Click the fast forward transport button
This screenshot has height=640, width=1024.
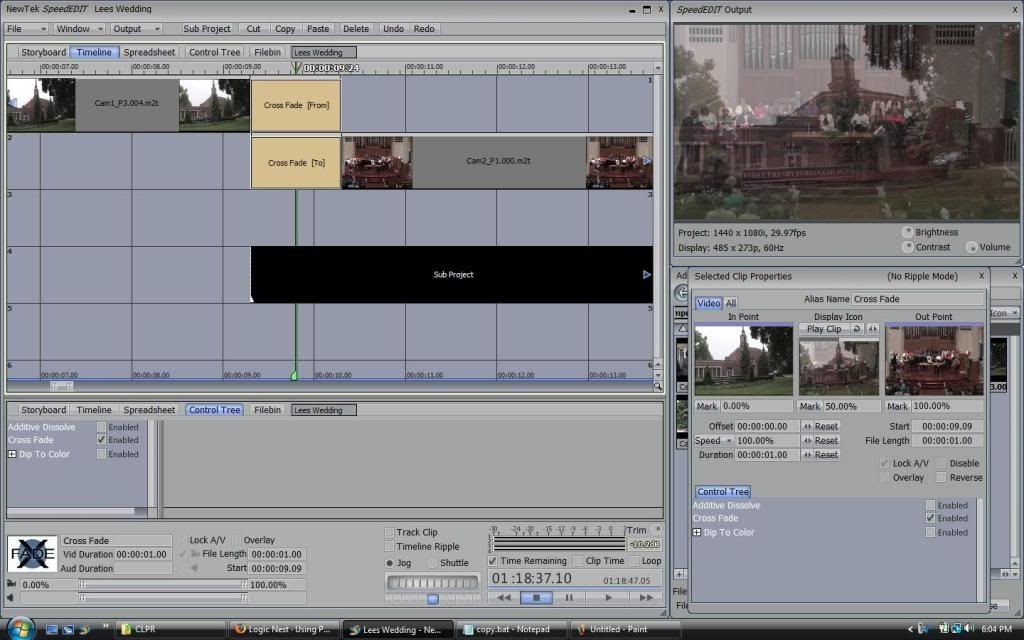(646, 598)
